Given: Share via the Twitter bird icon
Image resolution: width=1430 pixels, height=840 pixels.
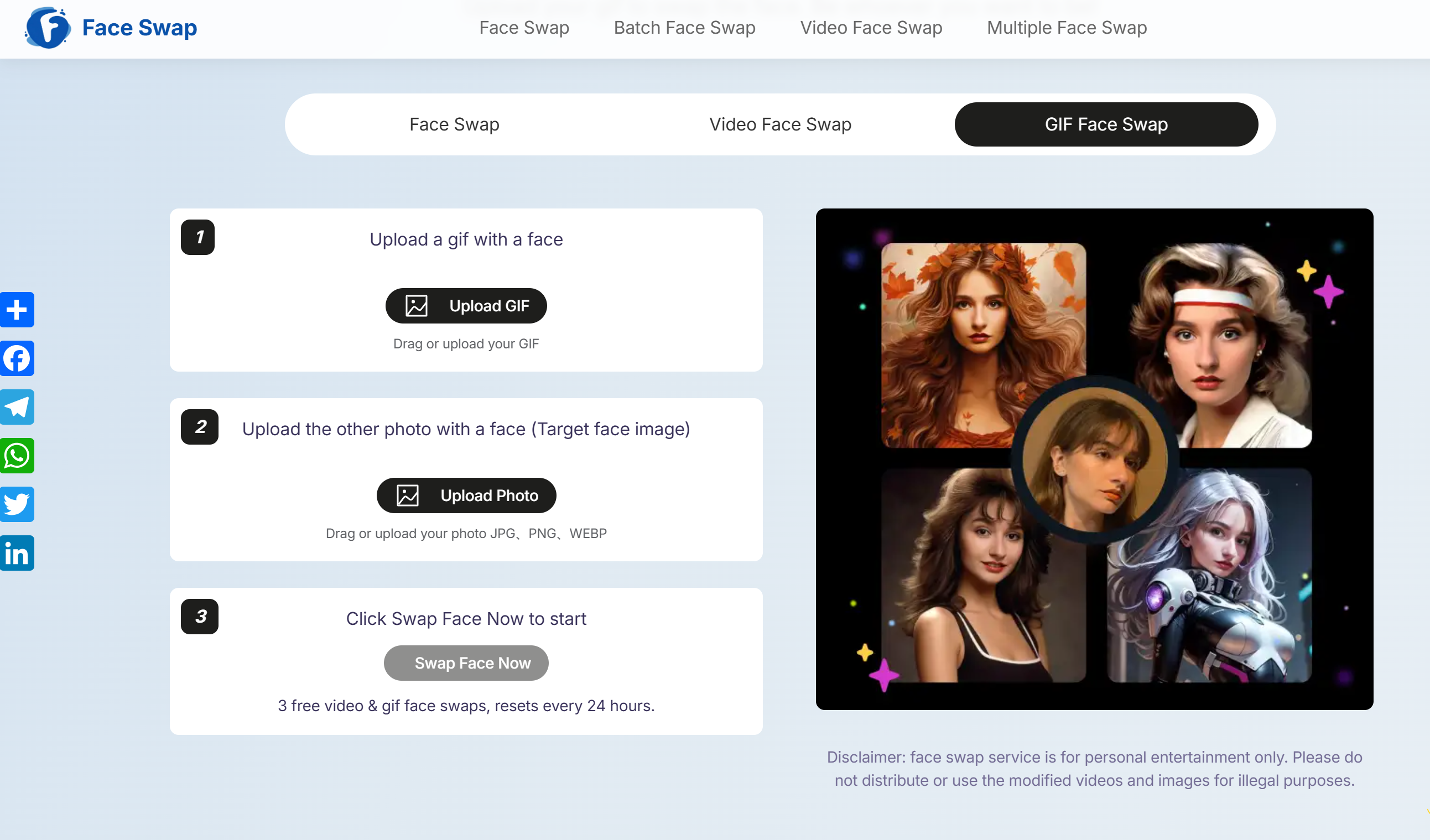Looking at the screenshot, I should pos(17,504).
